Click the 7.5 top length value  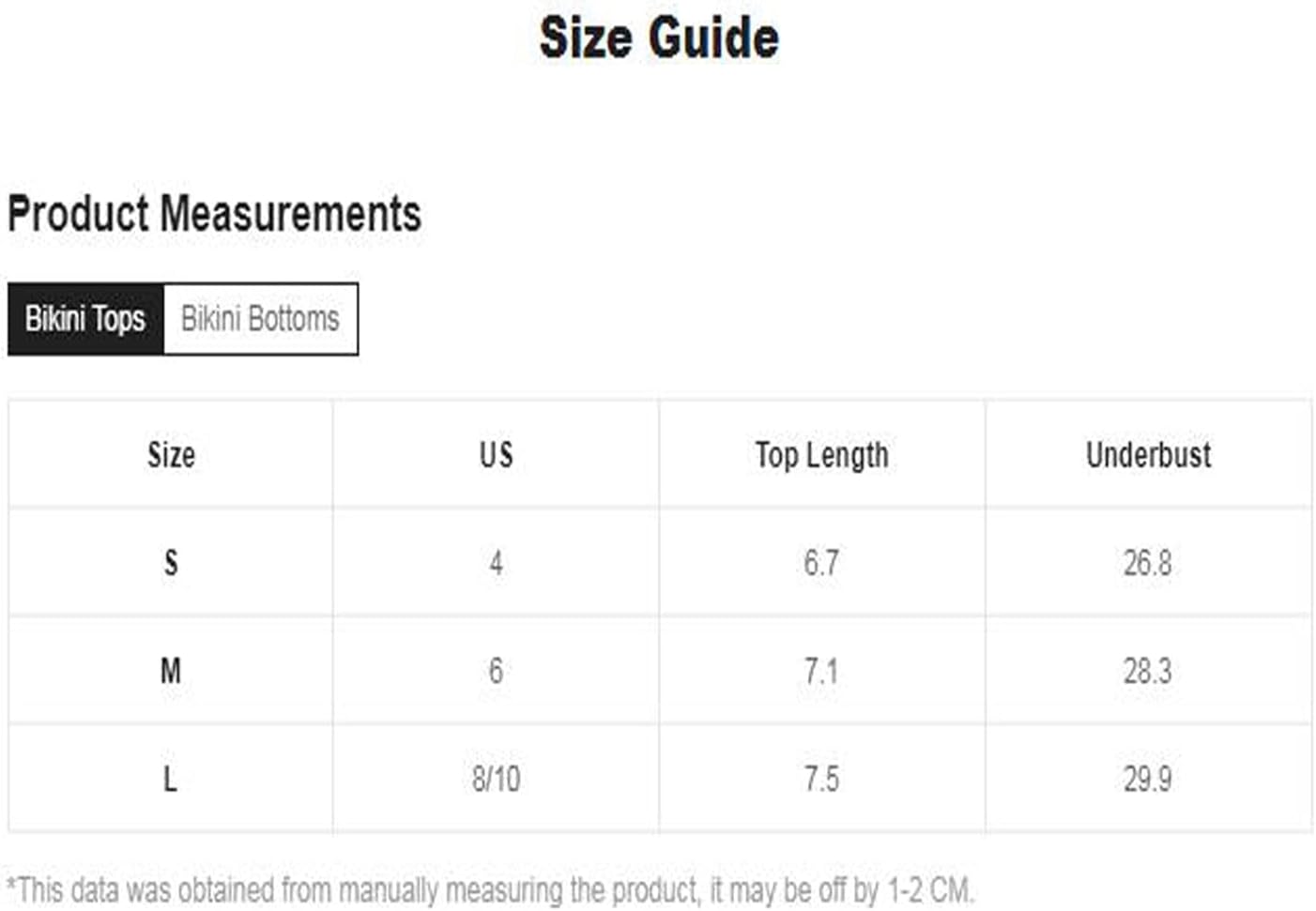tap(821, 779)
